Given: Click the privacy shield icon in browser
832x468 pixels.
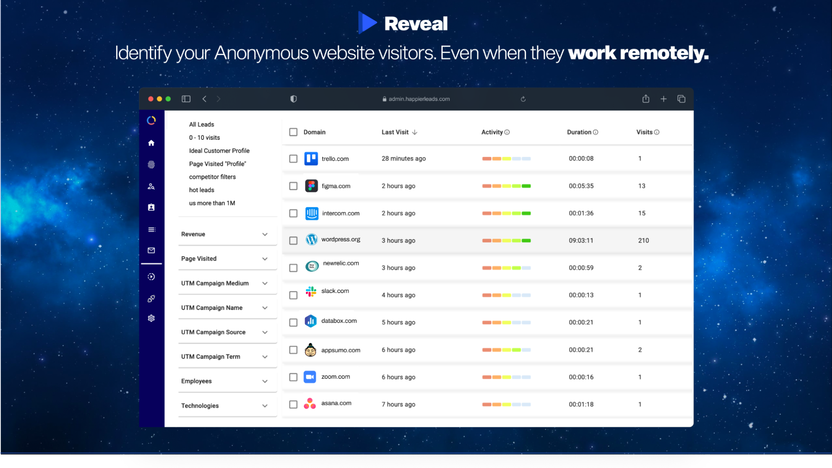Looking at the screenshot, I should coord(293,99).
